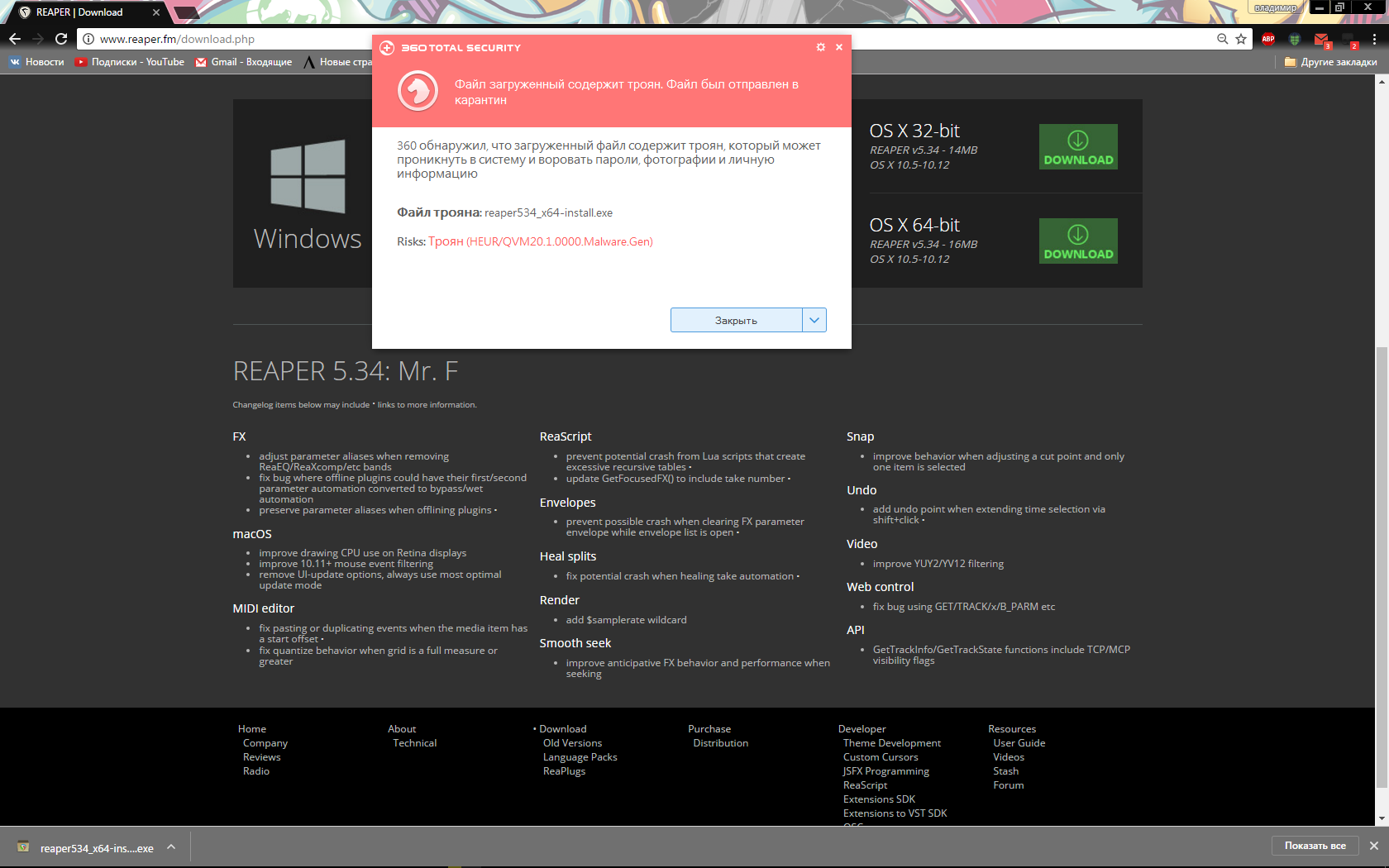Open the Theme Development footer link
This screenshot has height=868, width=1389.
coord(892,743)
